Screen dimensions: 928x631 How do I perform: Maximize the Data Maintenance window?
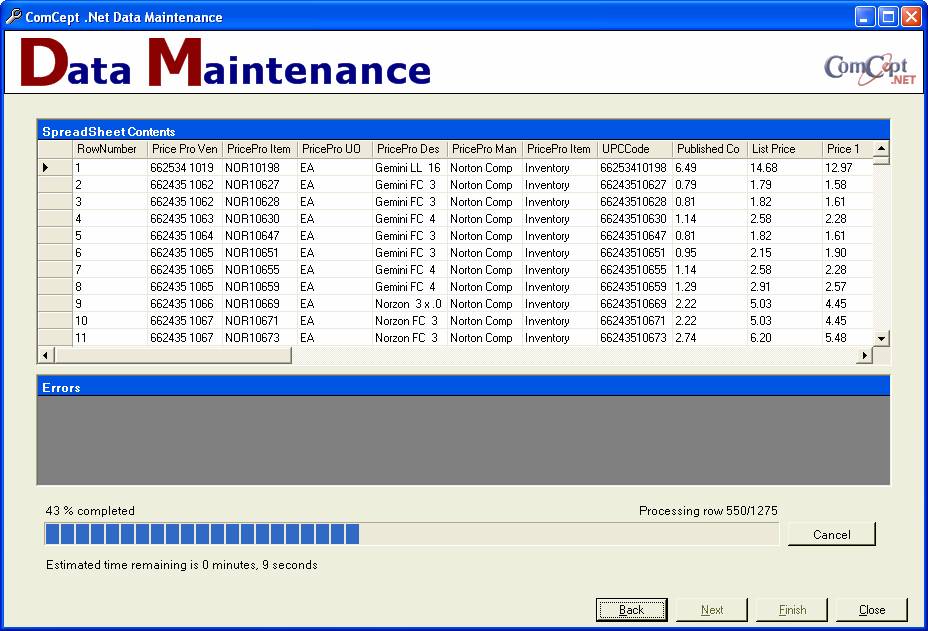[x=887, y=17]
